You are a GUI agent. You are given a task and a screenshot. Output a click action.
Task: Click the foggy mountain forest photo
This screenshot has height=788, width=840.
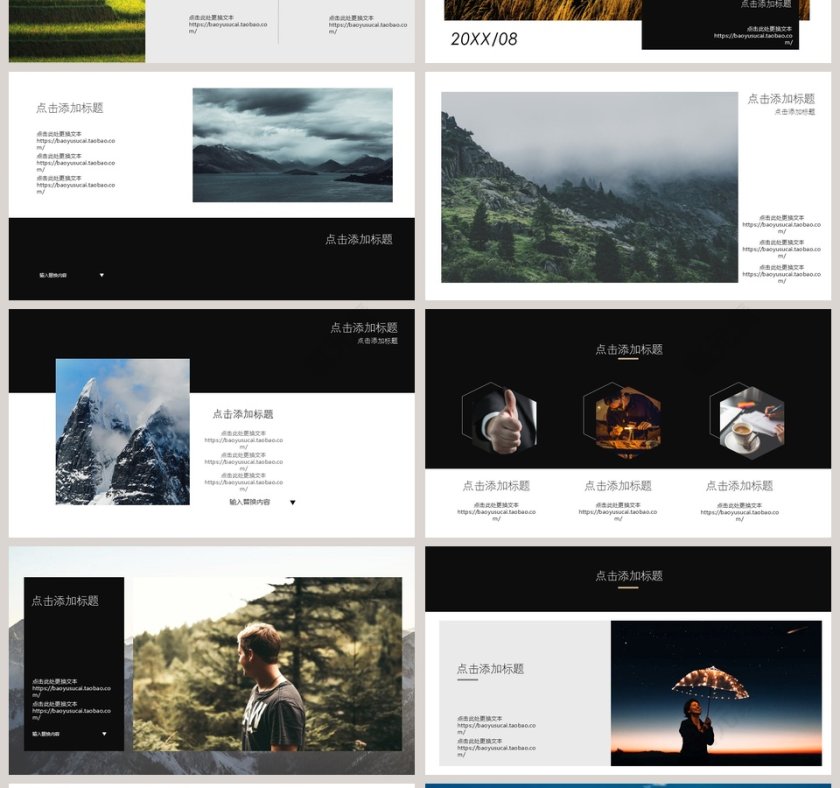589,187
